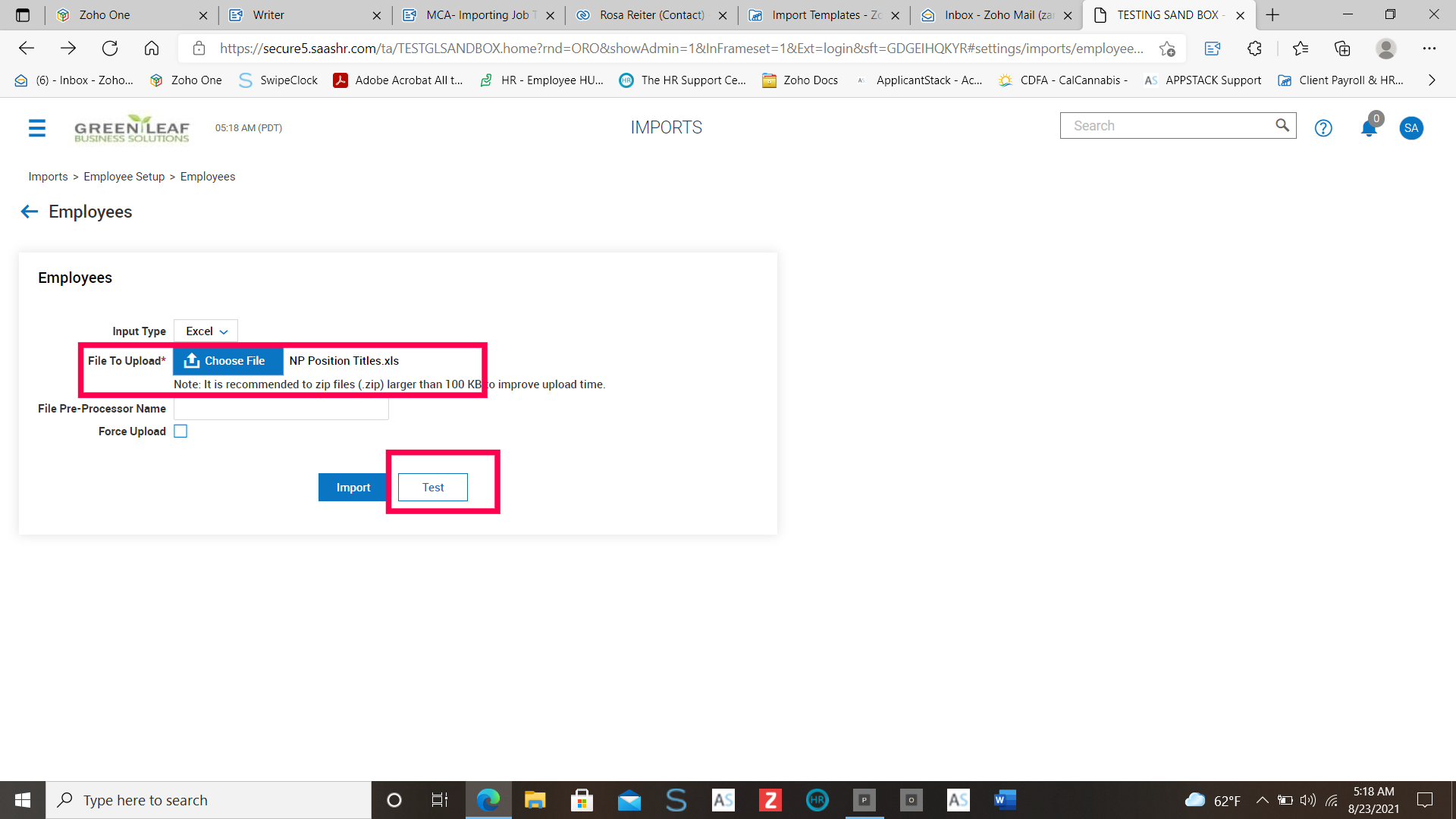Click the Choose File button
The height and width of the screenshot is (819, 1456).
point(227,361)
